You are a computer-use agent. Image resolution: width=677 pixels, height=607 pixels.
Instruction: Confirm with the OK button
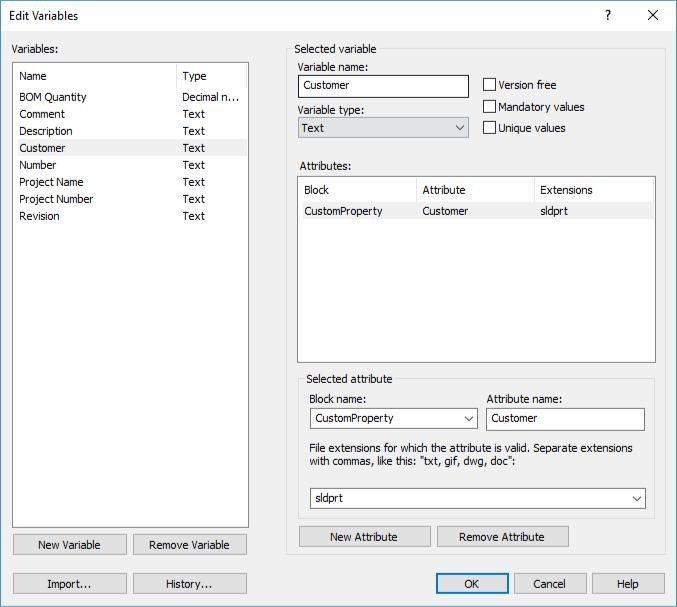[x=472, y=583]
